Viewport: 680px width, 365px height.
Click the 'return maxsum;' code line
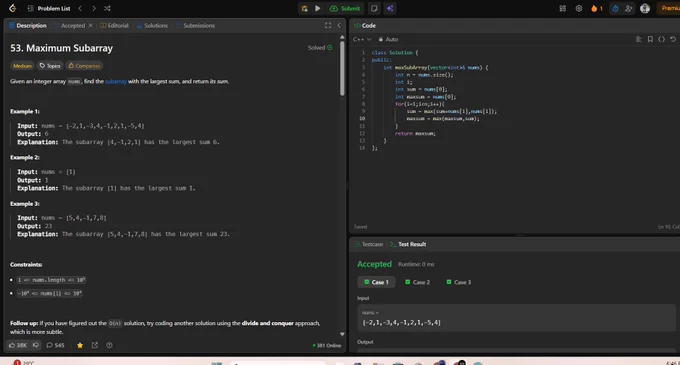point(415,134)
